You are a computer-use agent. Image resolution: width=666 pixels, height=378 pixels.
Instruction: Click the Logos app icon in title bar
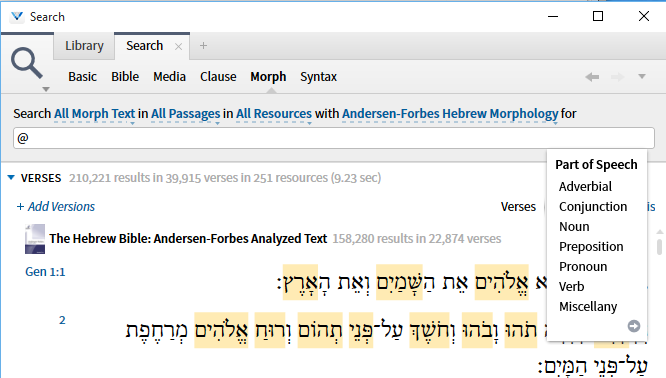click(17, 17)
